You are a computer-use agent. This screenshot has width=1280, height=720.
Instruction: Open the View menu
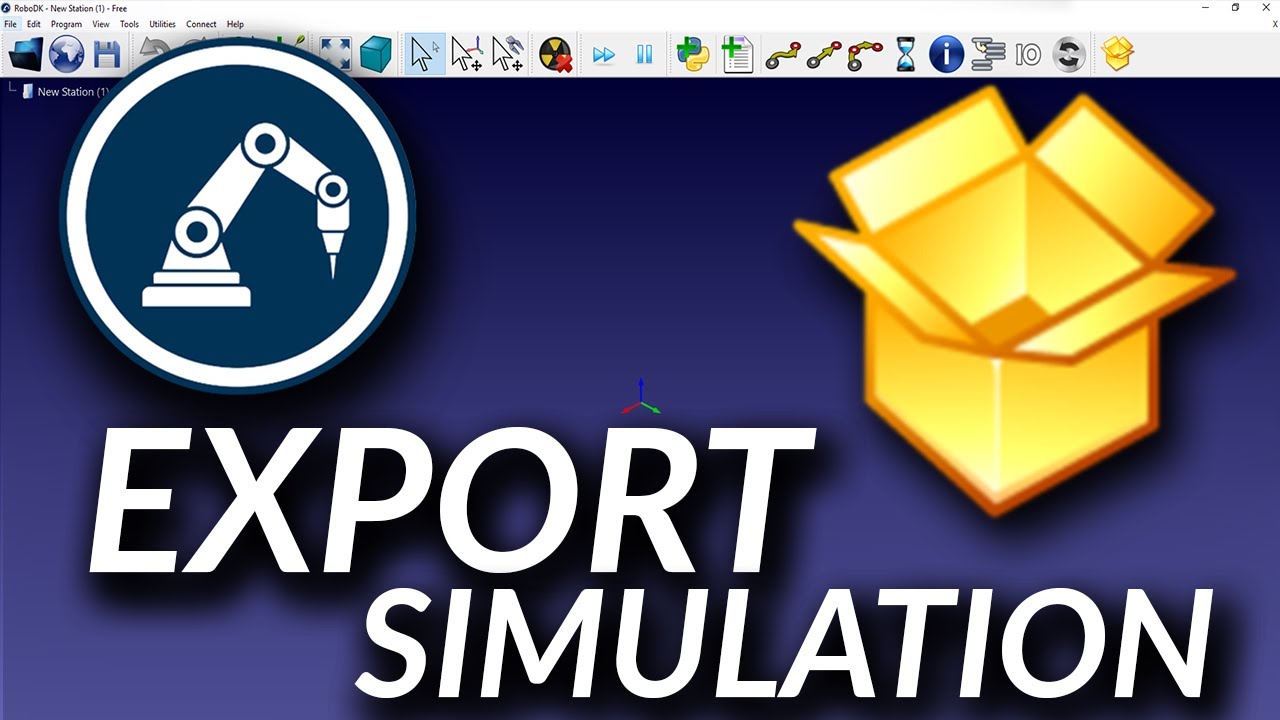101,24
